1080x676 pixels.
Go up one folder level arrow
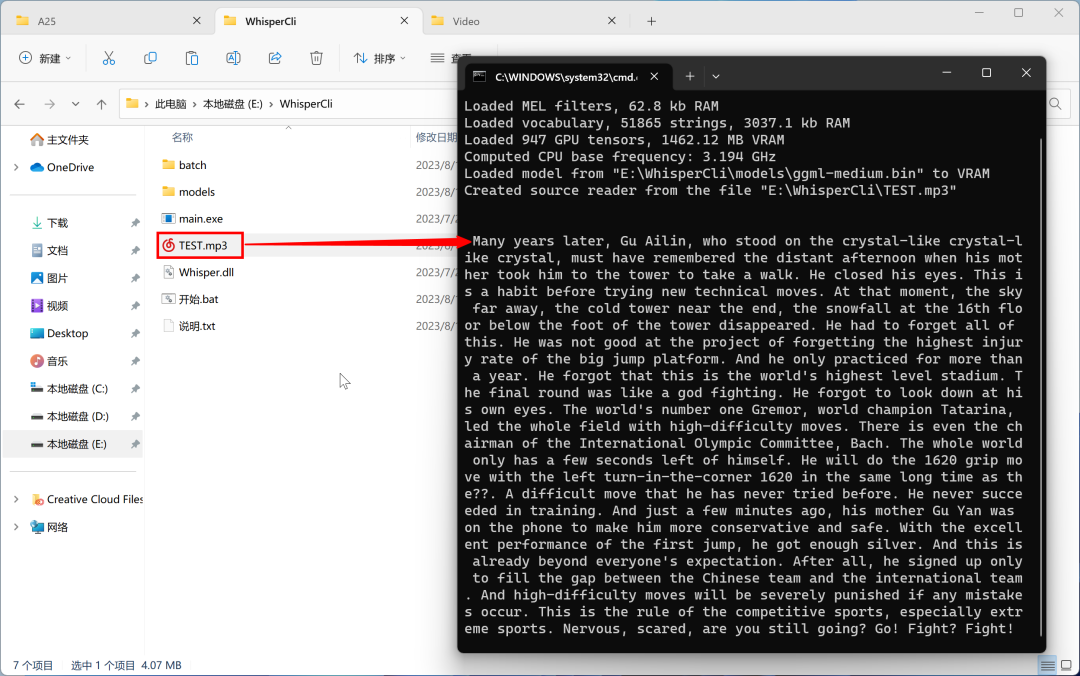tap(101, 104)
